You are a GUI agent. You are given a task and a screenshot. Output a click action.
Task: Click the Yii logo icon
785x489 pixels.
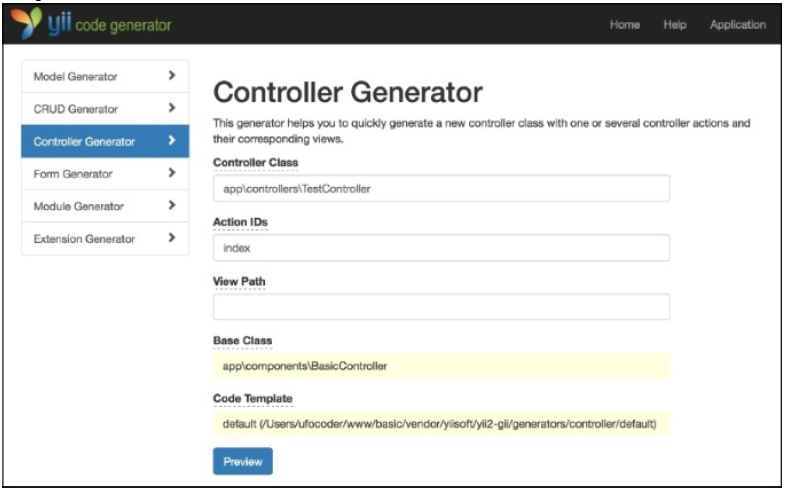click(x=26, y=23)
